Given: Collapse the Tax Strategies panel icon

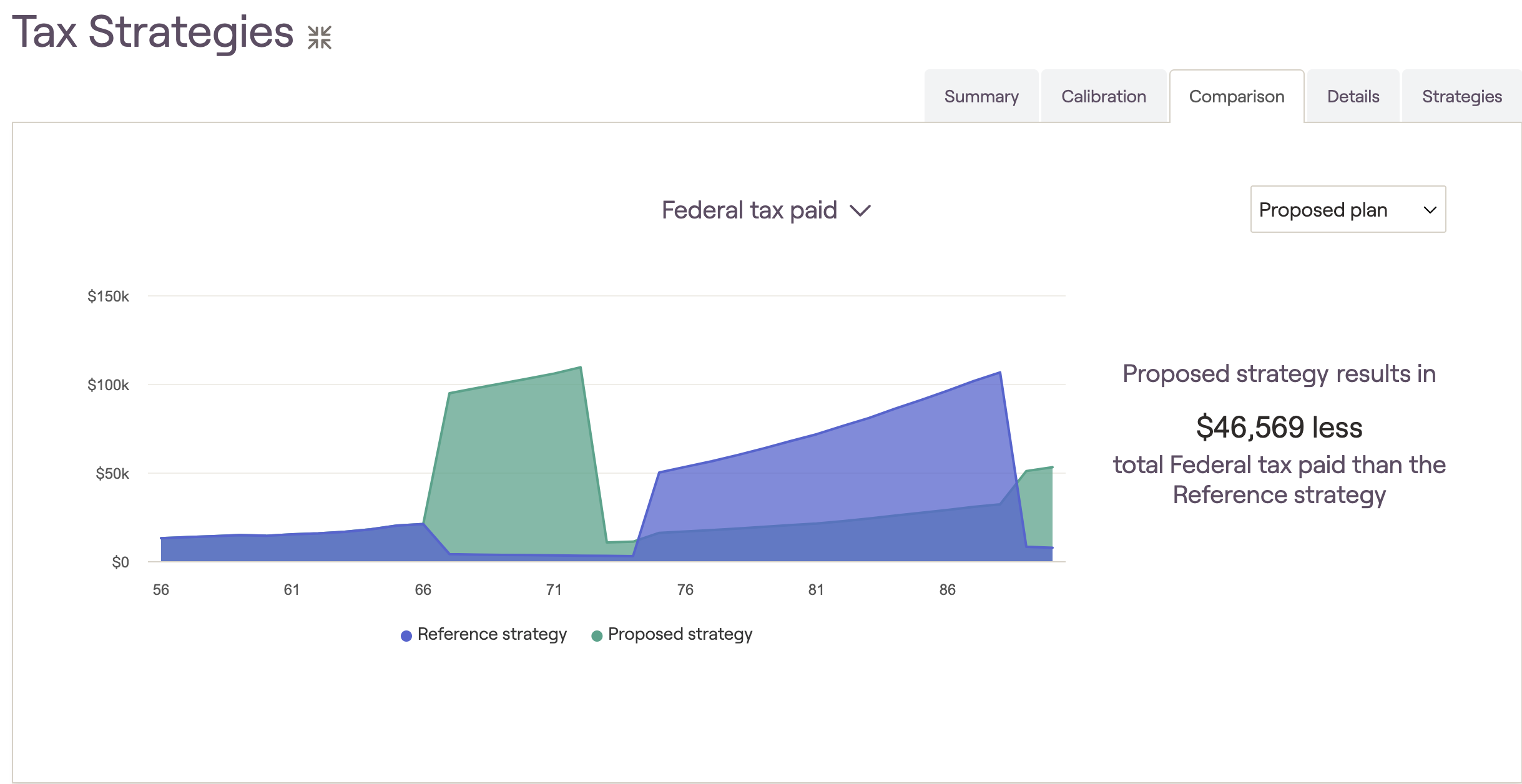Looking at the screenshot, I should (x=320, y=37).
